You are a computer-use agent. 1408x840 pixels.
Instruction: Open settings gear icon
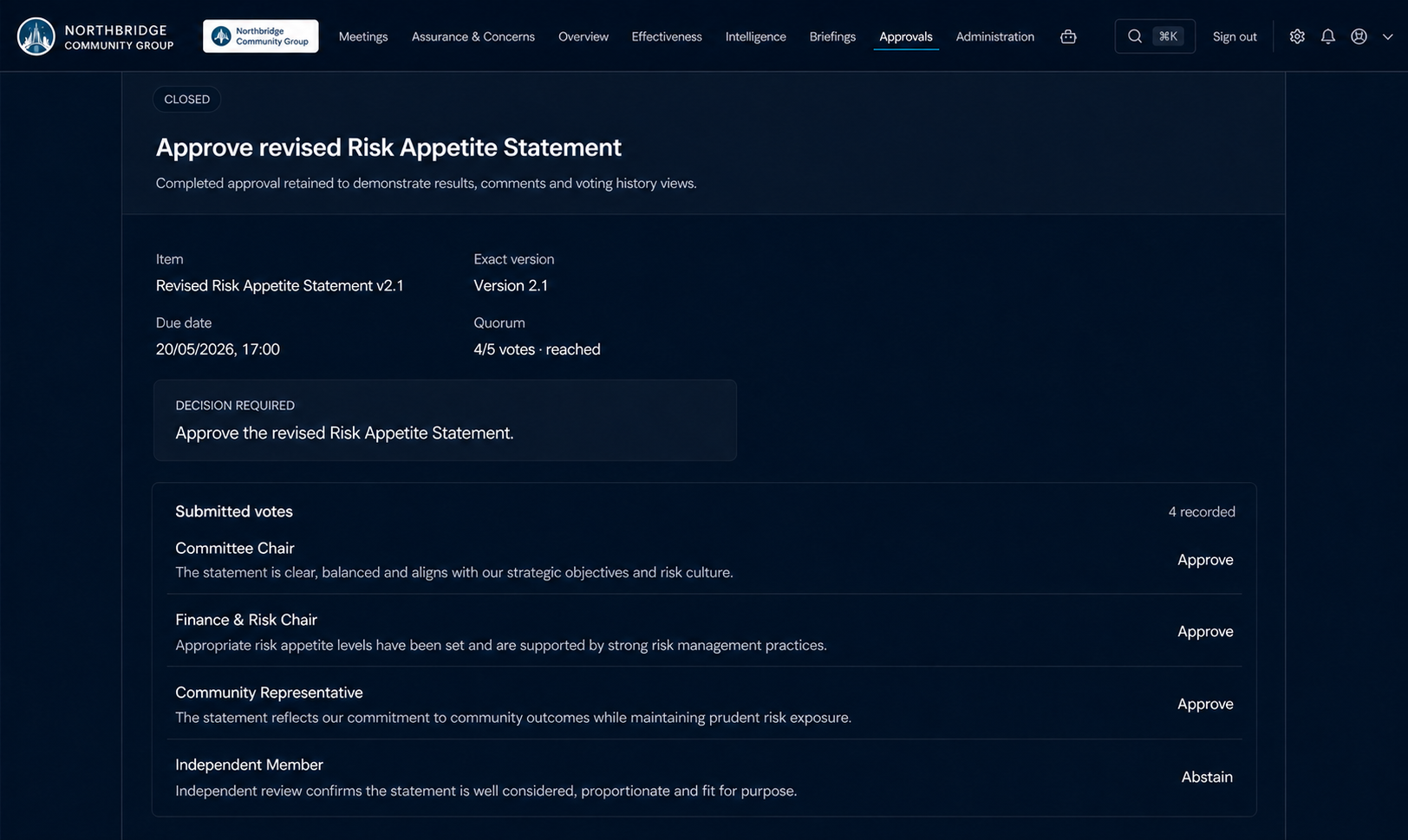(1297, 36)
